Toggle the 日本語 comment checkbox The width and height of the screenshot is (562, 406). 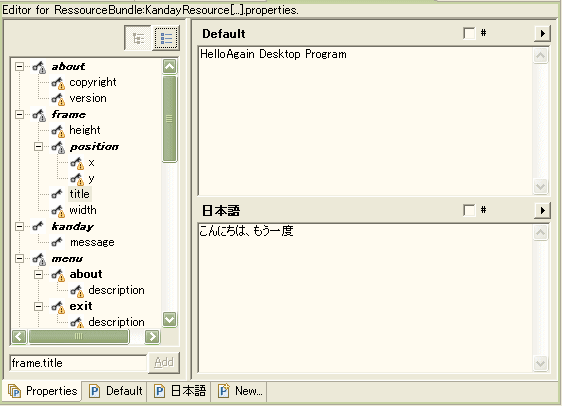coord(469,210)
